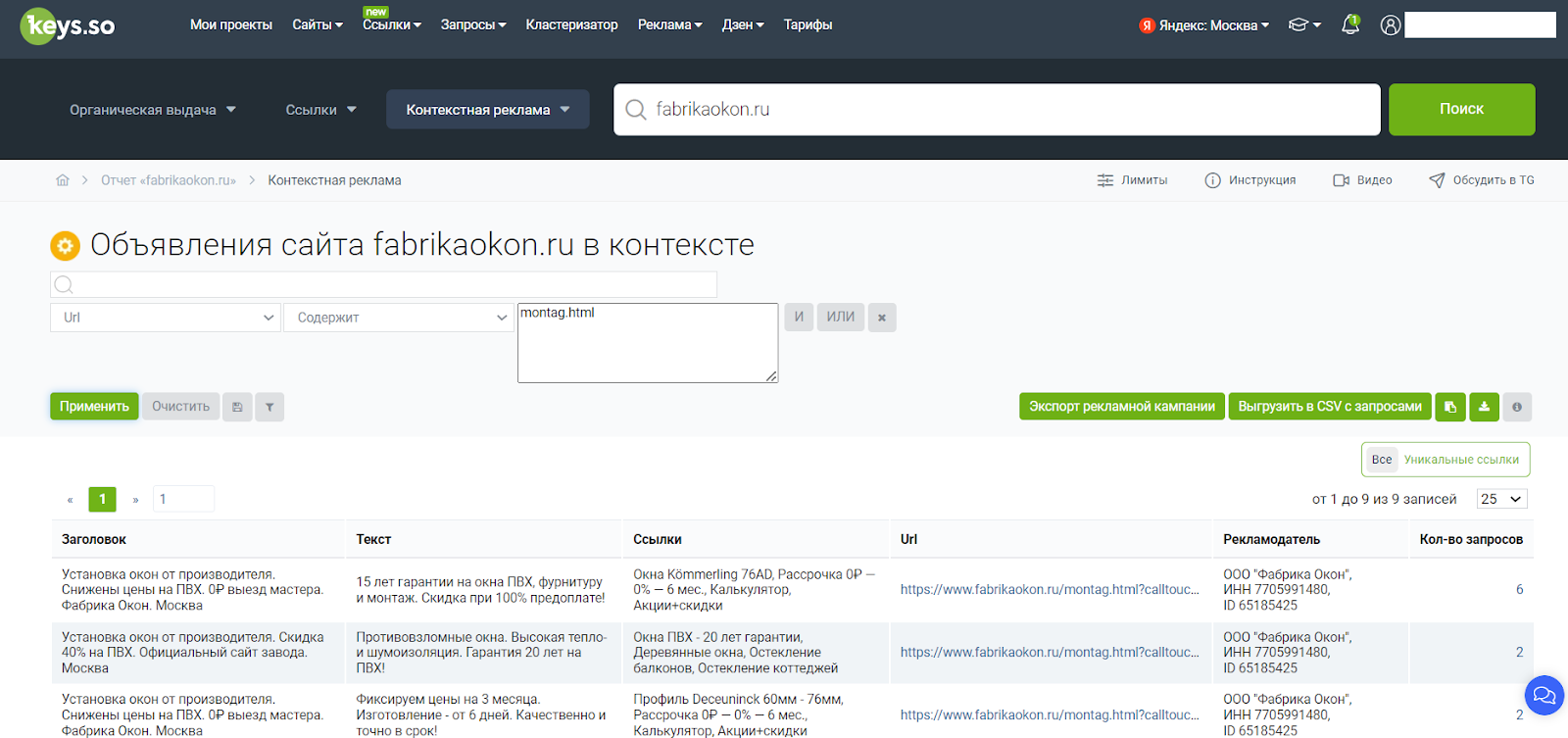Sort by Кол-во запросов column header
This screenshot has width=1568, height=738.
(1471, 540)
